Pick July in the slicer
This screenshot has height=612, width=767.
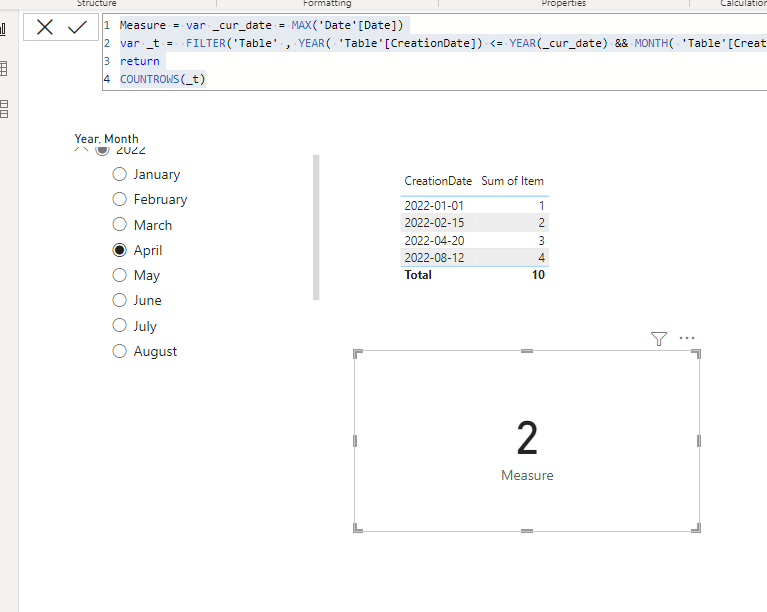pyautogui.click(x=119, y=325)
